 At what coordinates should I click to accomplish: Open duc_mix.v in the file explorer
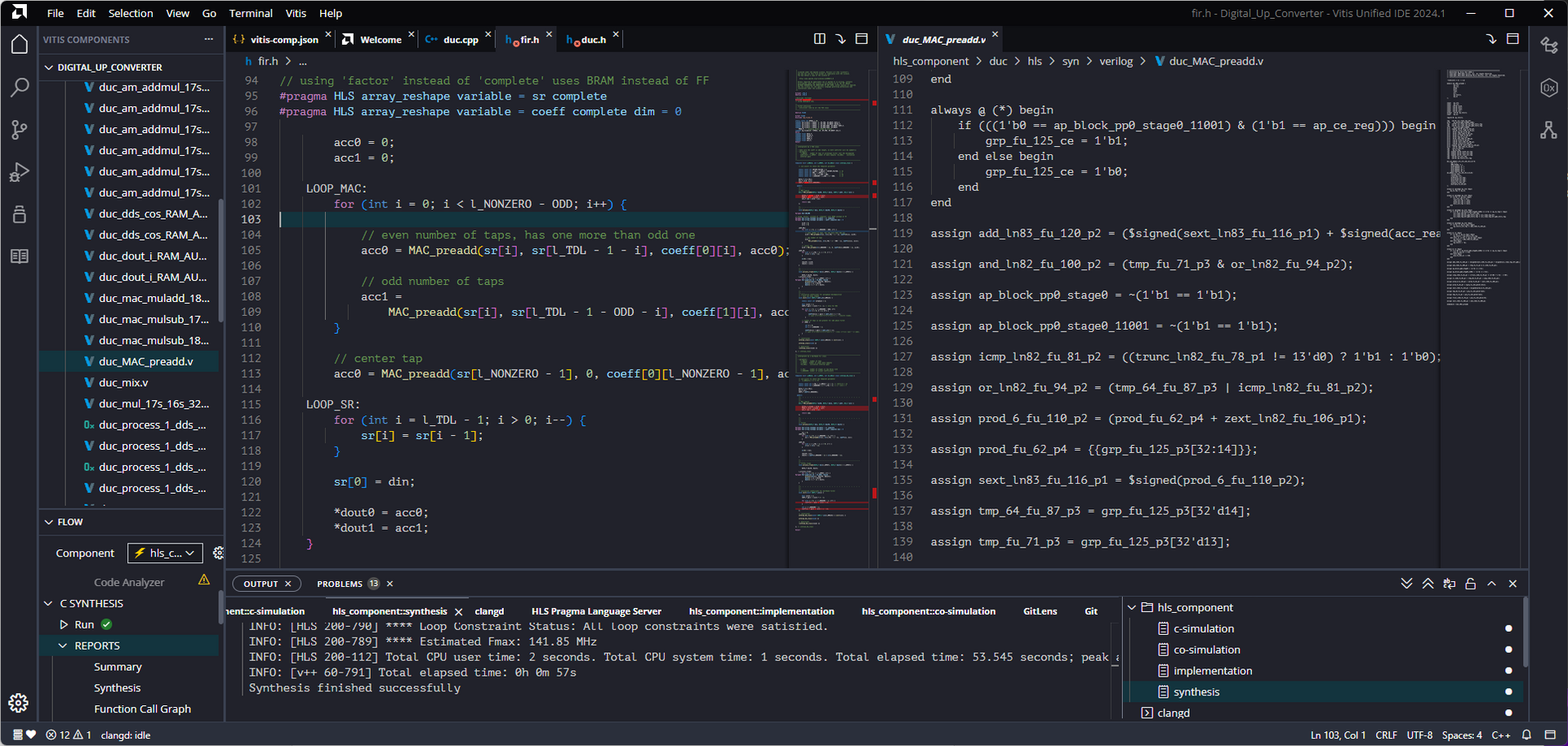click(123, 383)
